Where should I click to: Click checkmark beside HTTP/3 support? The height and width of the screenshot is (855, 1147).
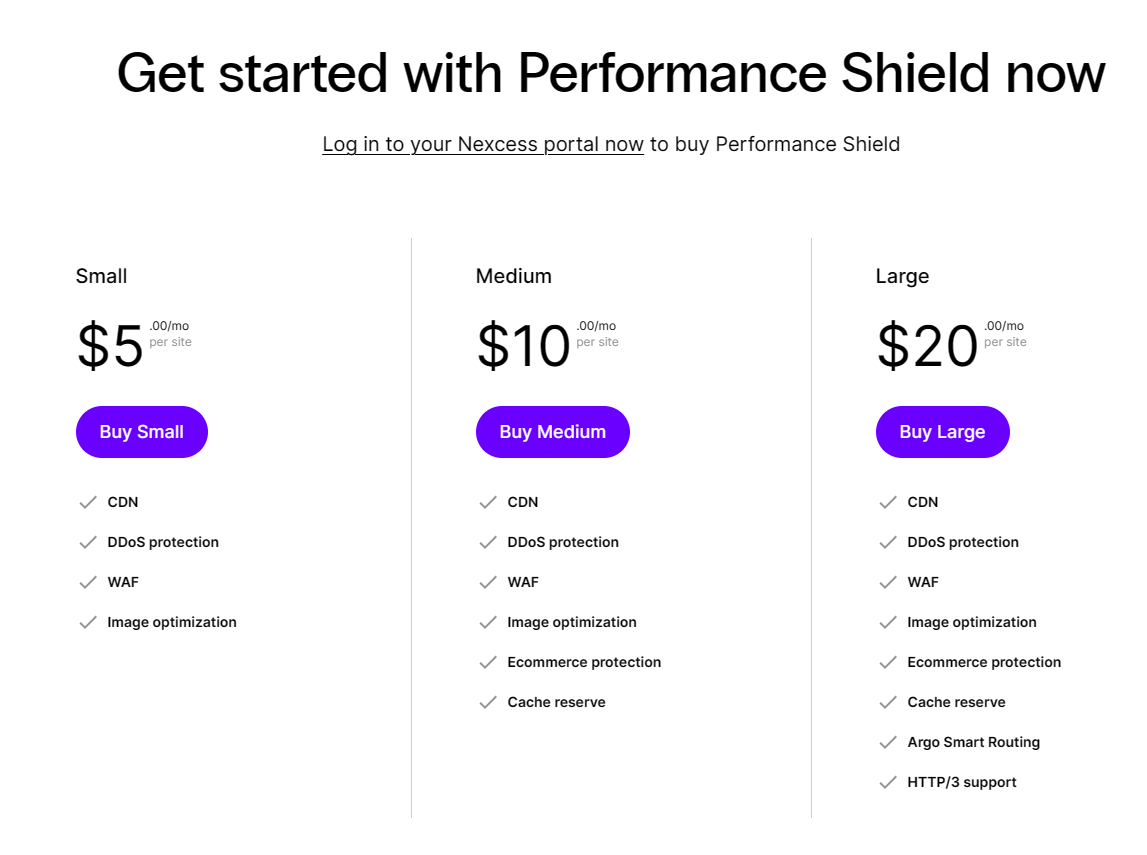coord(888,782)
